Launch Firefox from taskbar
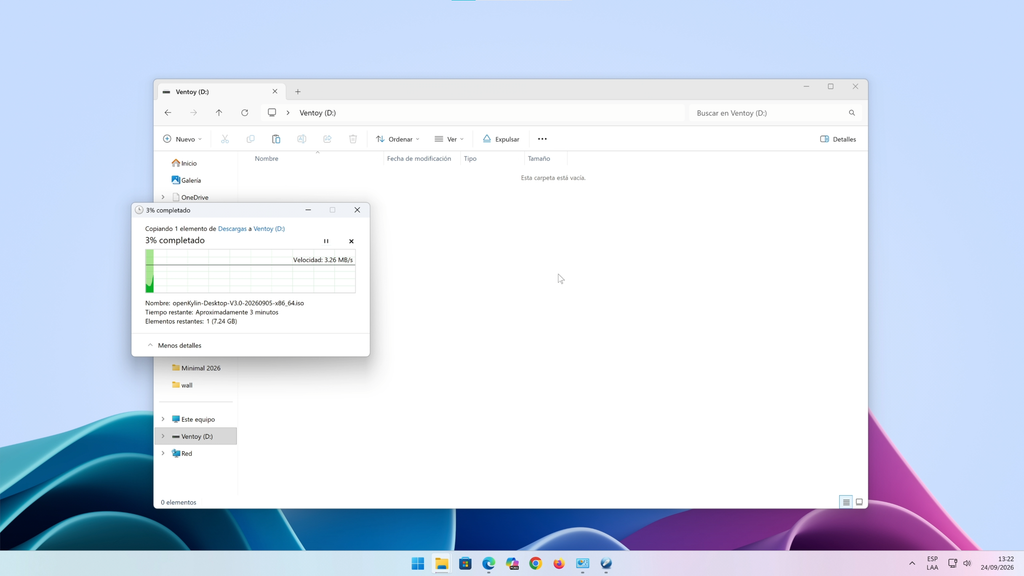 click(559, 564)
